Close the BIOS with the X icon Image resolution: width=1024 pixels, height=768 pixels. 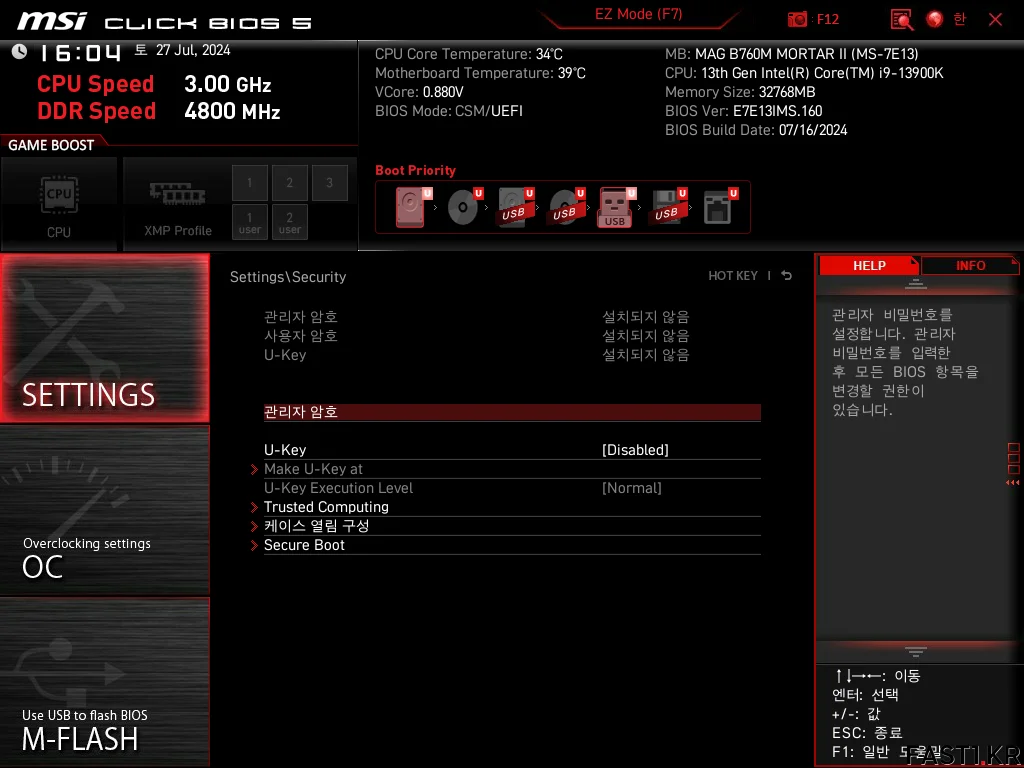[x=995, y=20]
